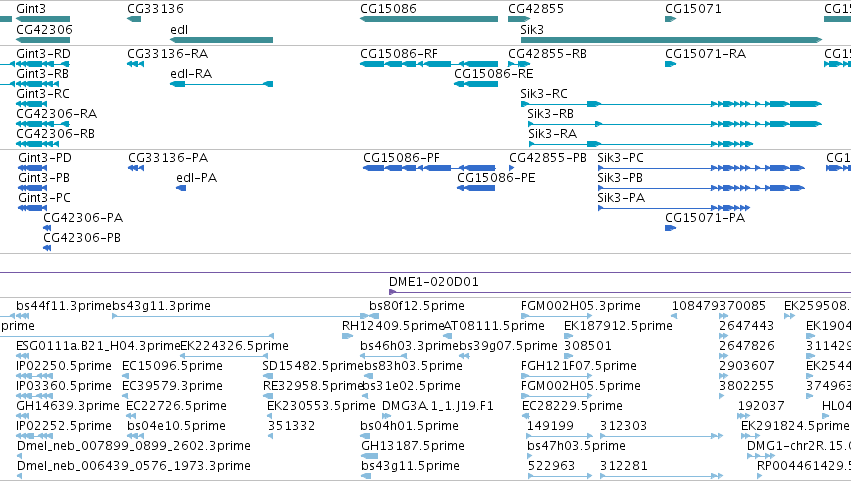
Task: Click the CG42306-RB transcript label
Action: 55,134
